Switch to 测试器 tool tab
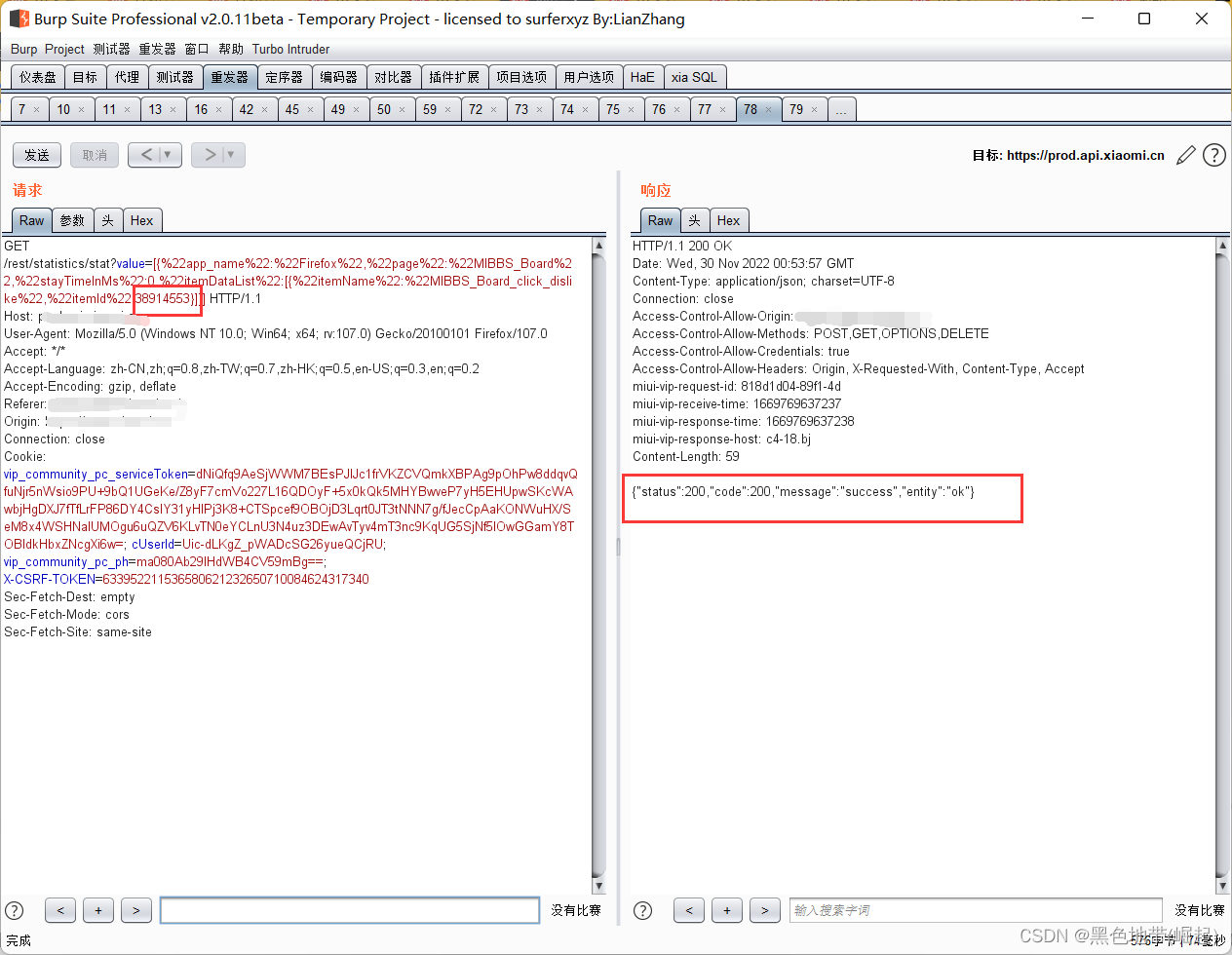Viewport: 1232px width, 955px height. [175, 77]
